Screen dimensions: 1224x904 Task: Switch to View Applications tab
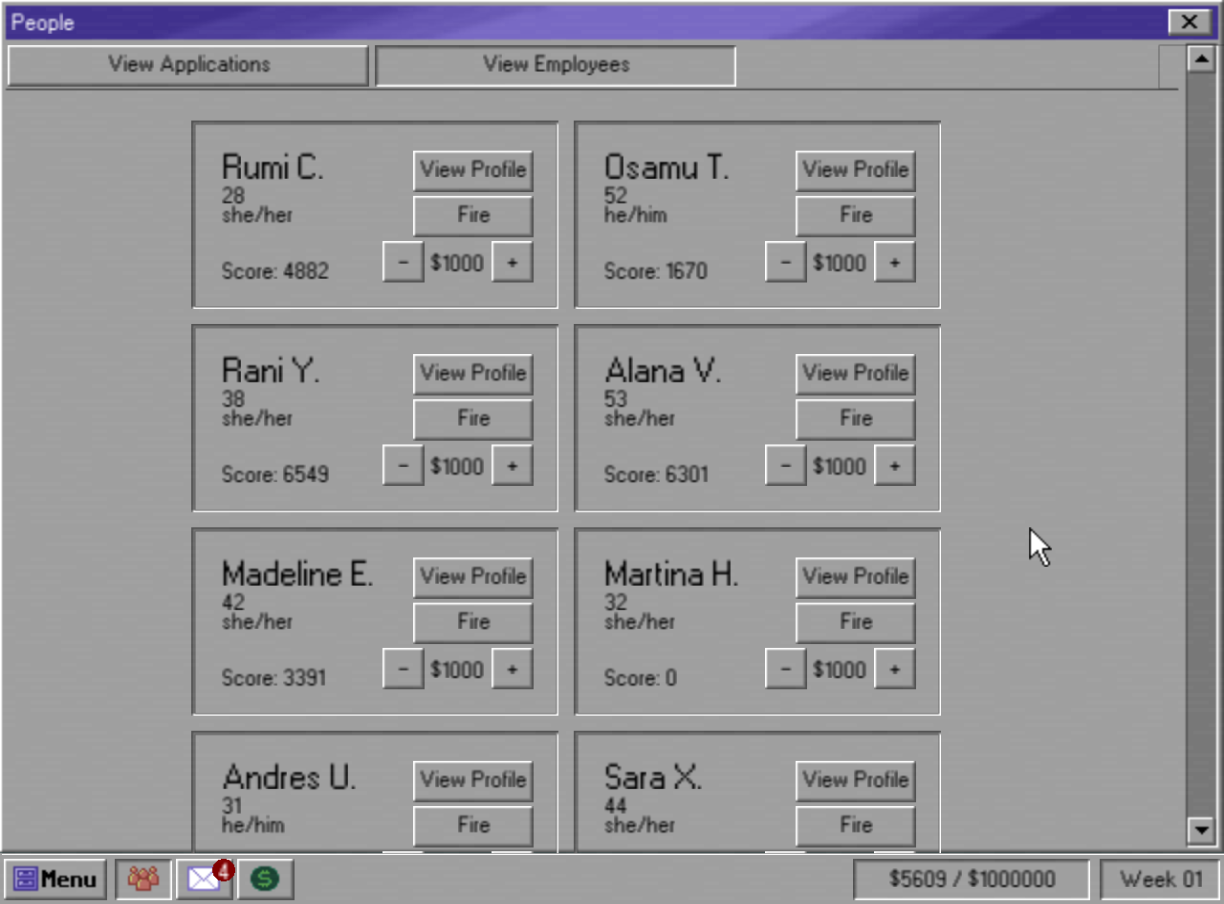click(189, 65)
